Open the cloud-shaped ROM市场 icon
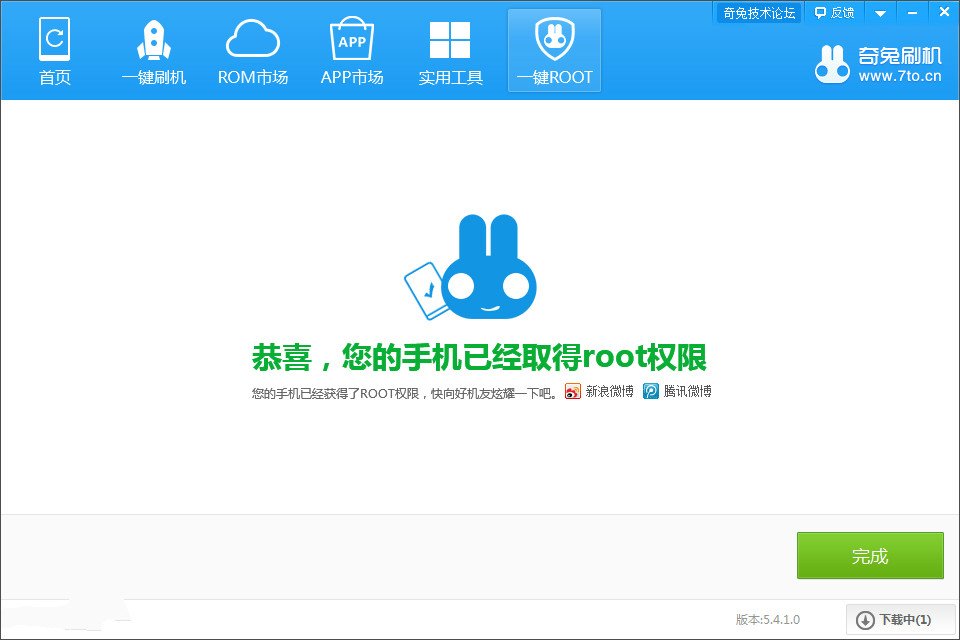960x640 pixels. (253, 38)
